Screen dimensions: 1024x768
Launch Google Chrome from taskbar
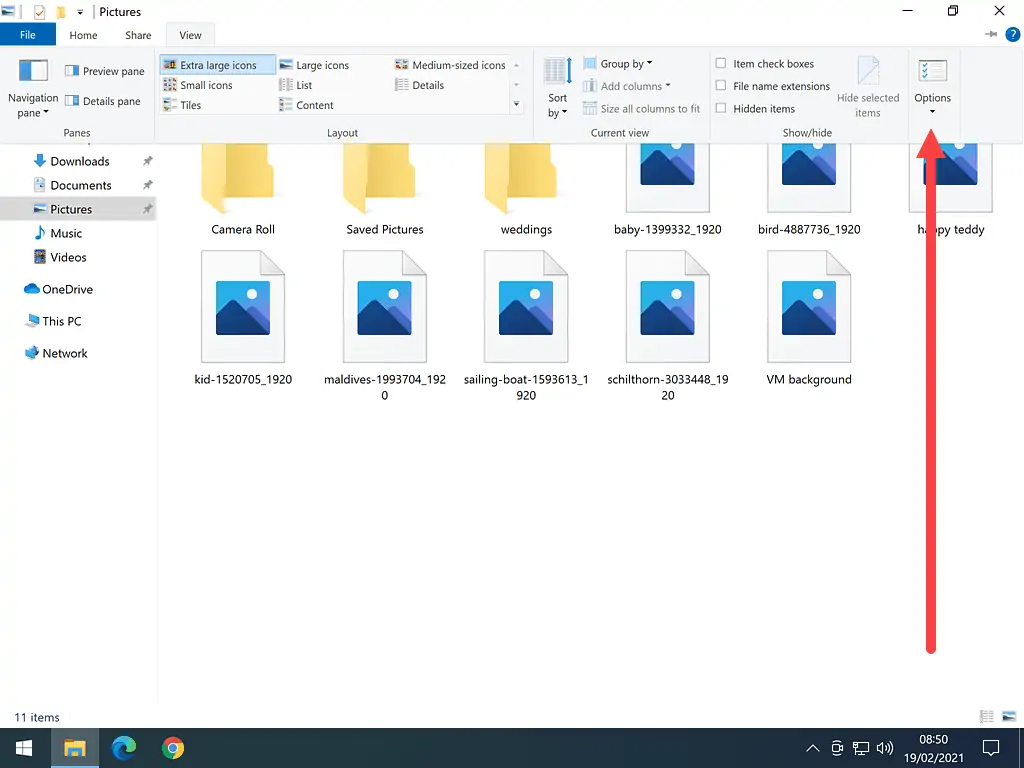coord(173,748)
